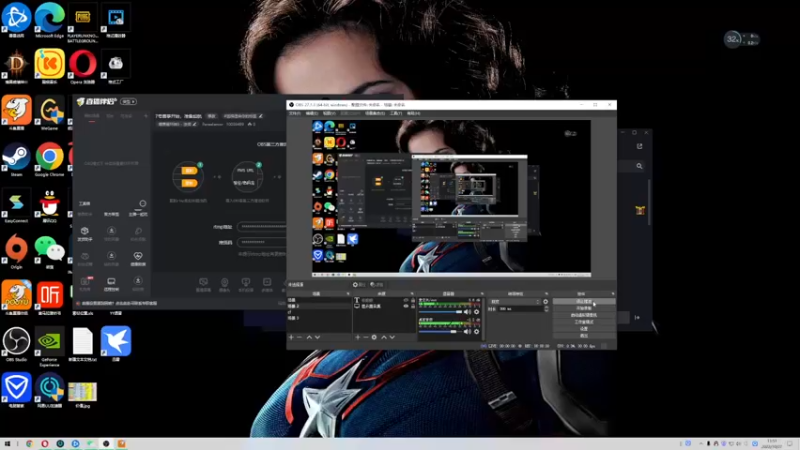Add a new source with the plus icon
The image size is (800, 450).
pos(358,337)
